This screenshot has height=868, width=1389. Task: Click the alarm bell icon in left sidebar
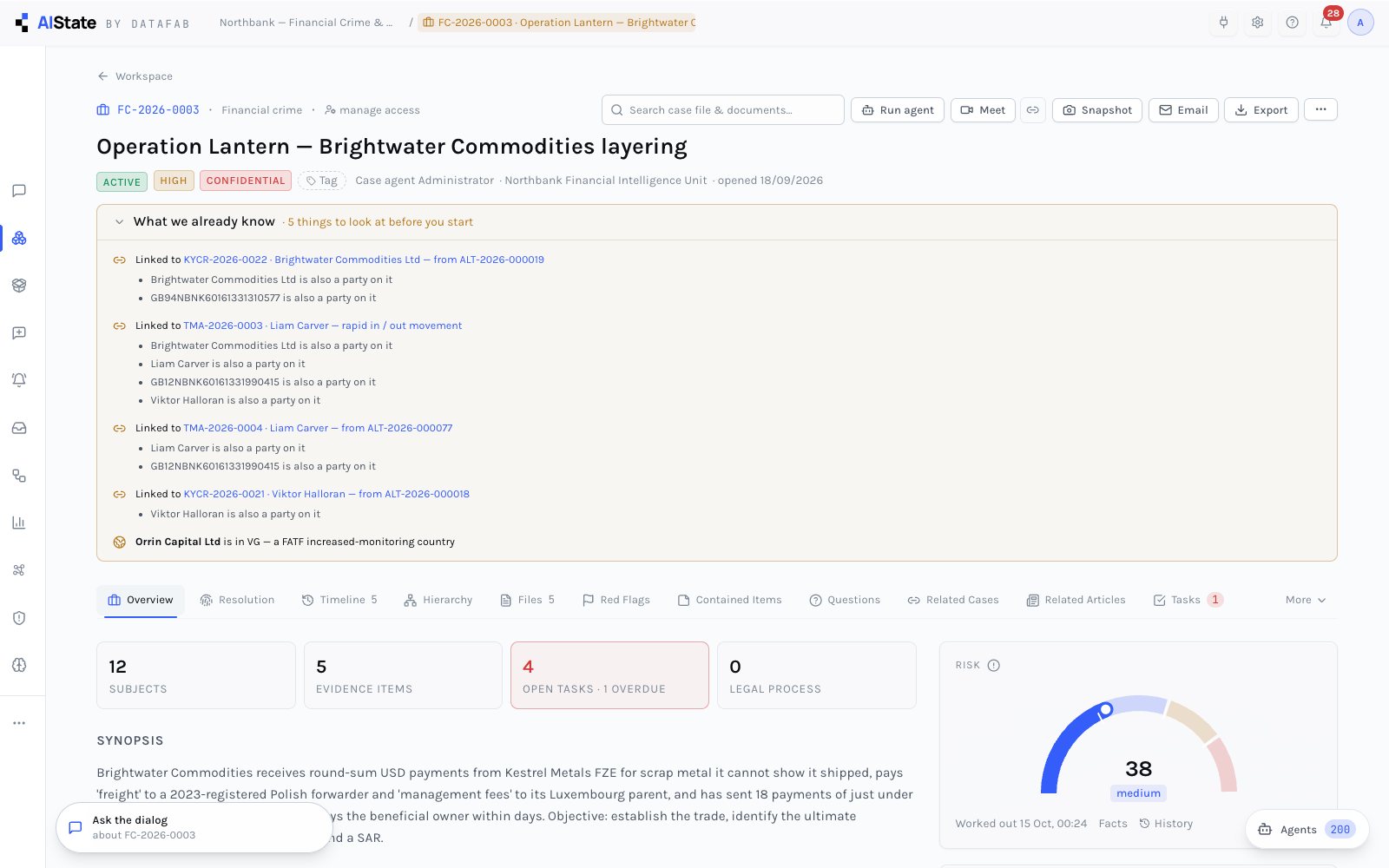tap(19, 380)
